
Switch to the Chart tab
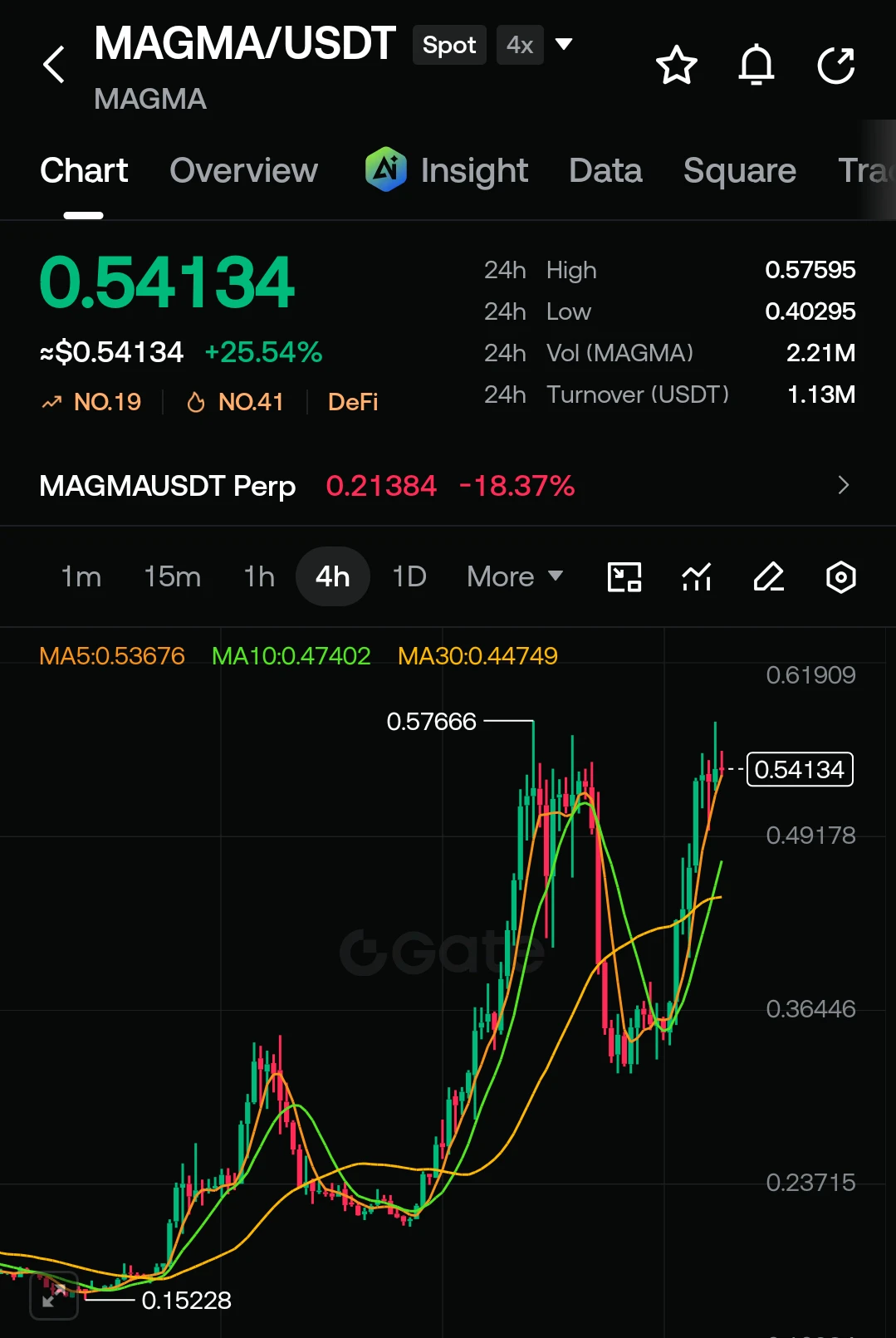[x=84, y=170]
